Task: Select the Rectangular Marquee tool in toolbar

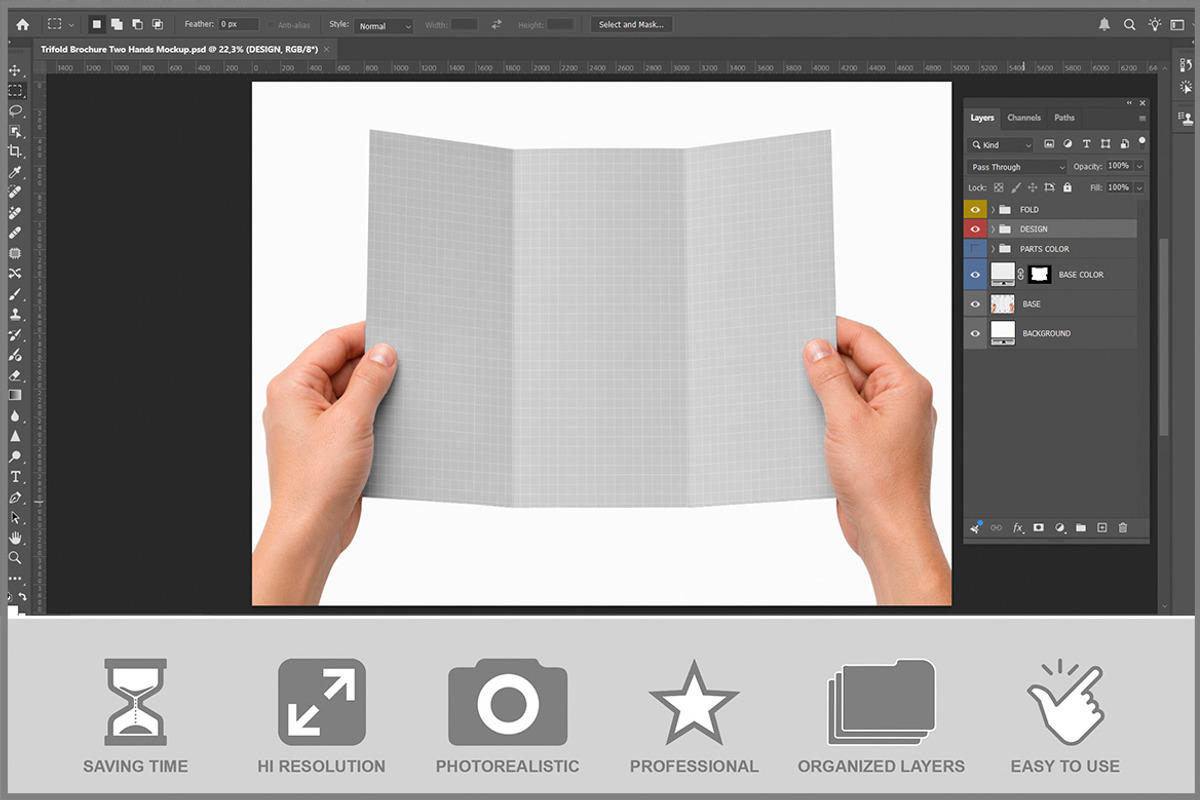Action: pyautogui.click(x=15, y=90)
